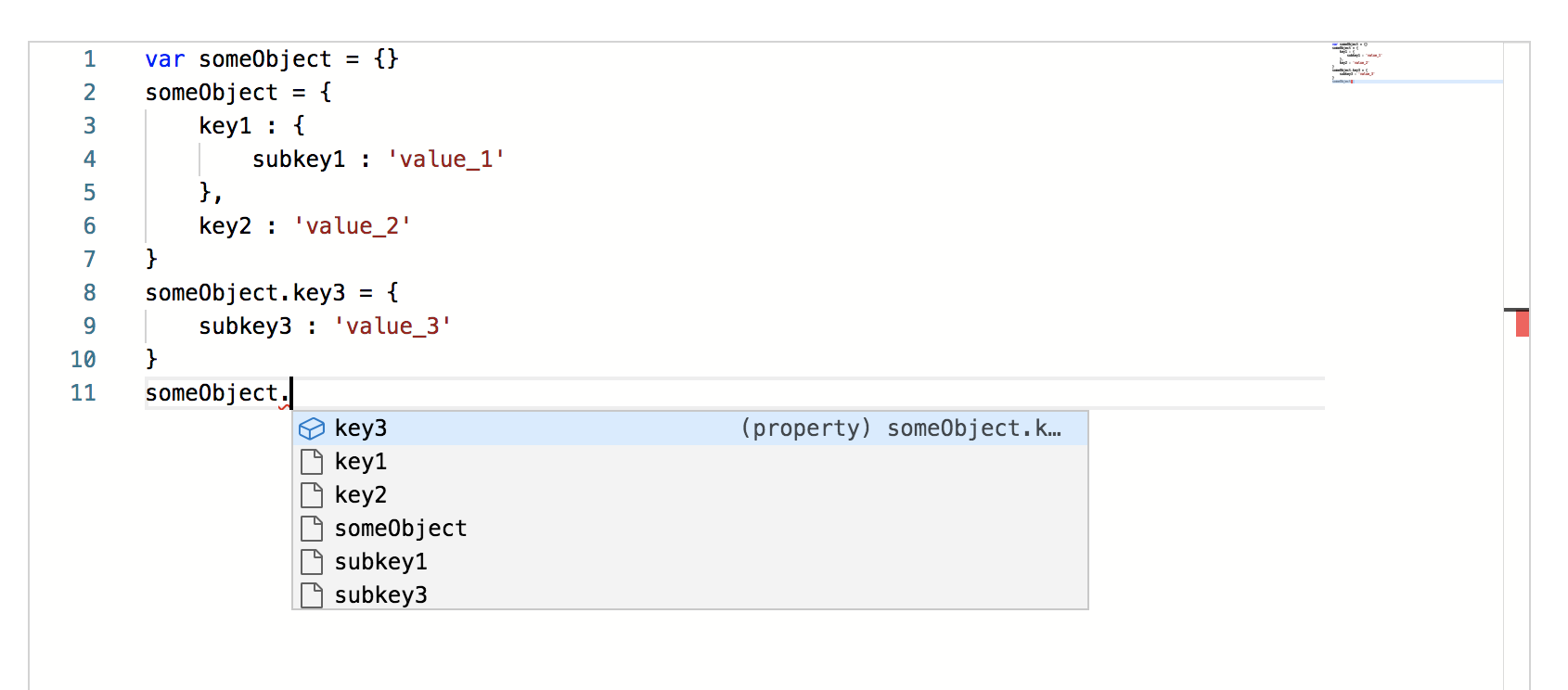Click line number 8 in the gutter
Screen dimensions: 1568x690
point(90,293)
